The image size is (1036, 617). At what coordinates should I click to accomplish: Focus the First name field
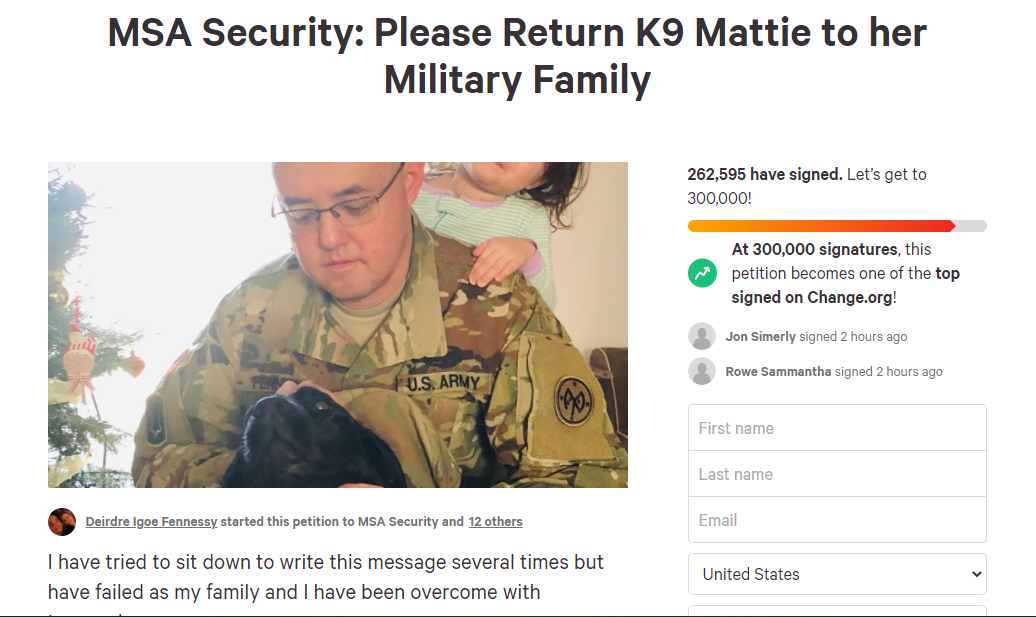pyautogui.click(x=837, y=428)
